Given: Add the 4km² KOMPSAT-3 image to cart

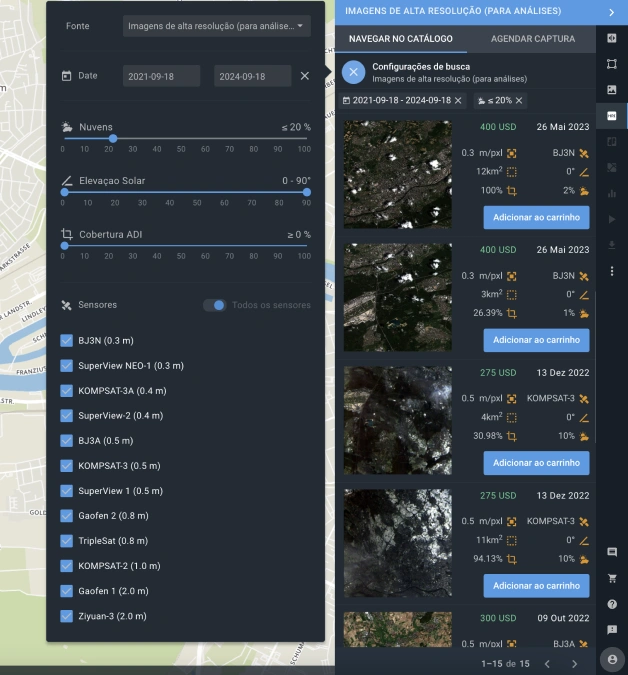Looking at the screenshot, I should pos(536,463).
